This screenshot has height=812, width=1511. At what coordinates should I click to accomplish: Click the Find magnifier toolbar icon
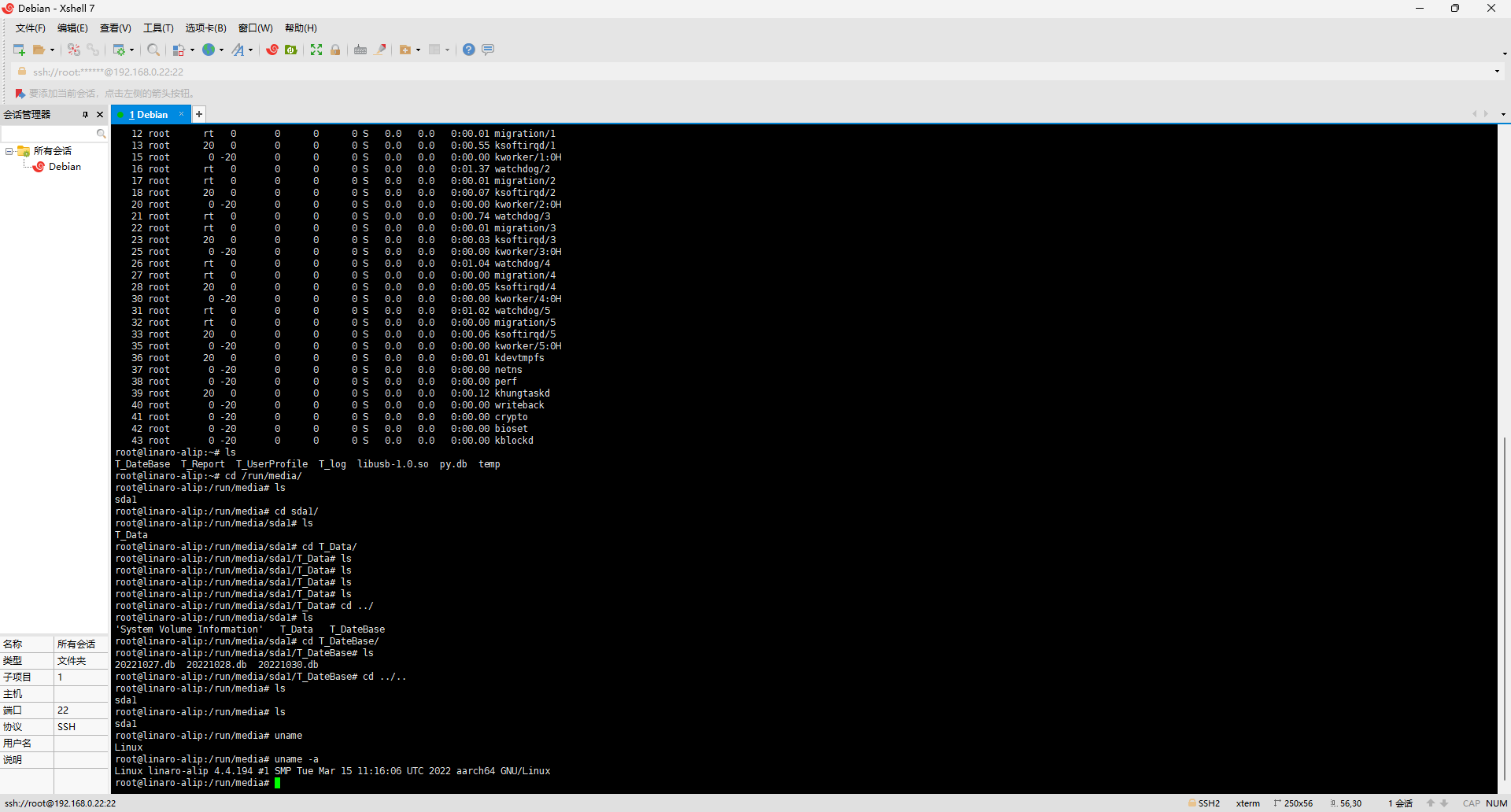[153, 50]
